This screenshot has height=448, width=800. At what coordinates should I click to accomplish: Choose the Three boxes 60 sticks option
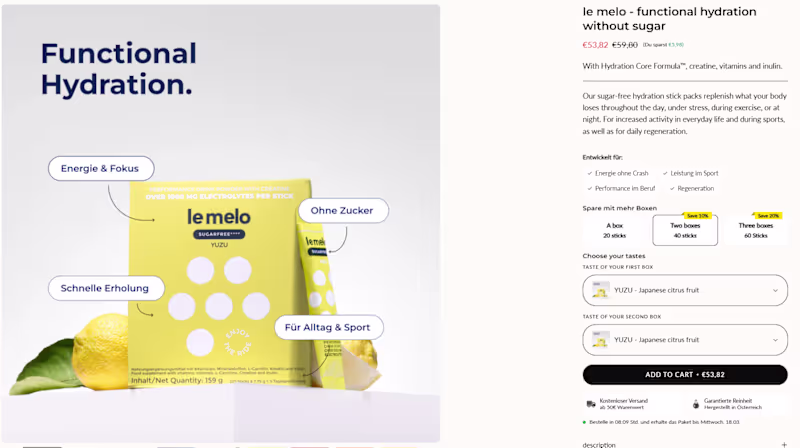point(755,230)
